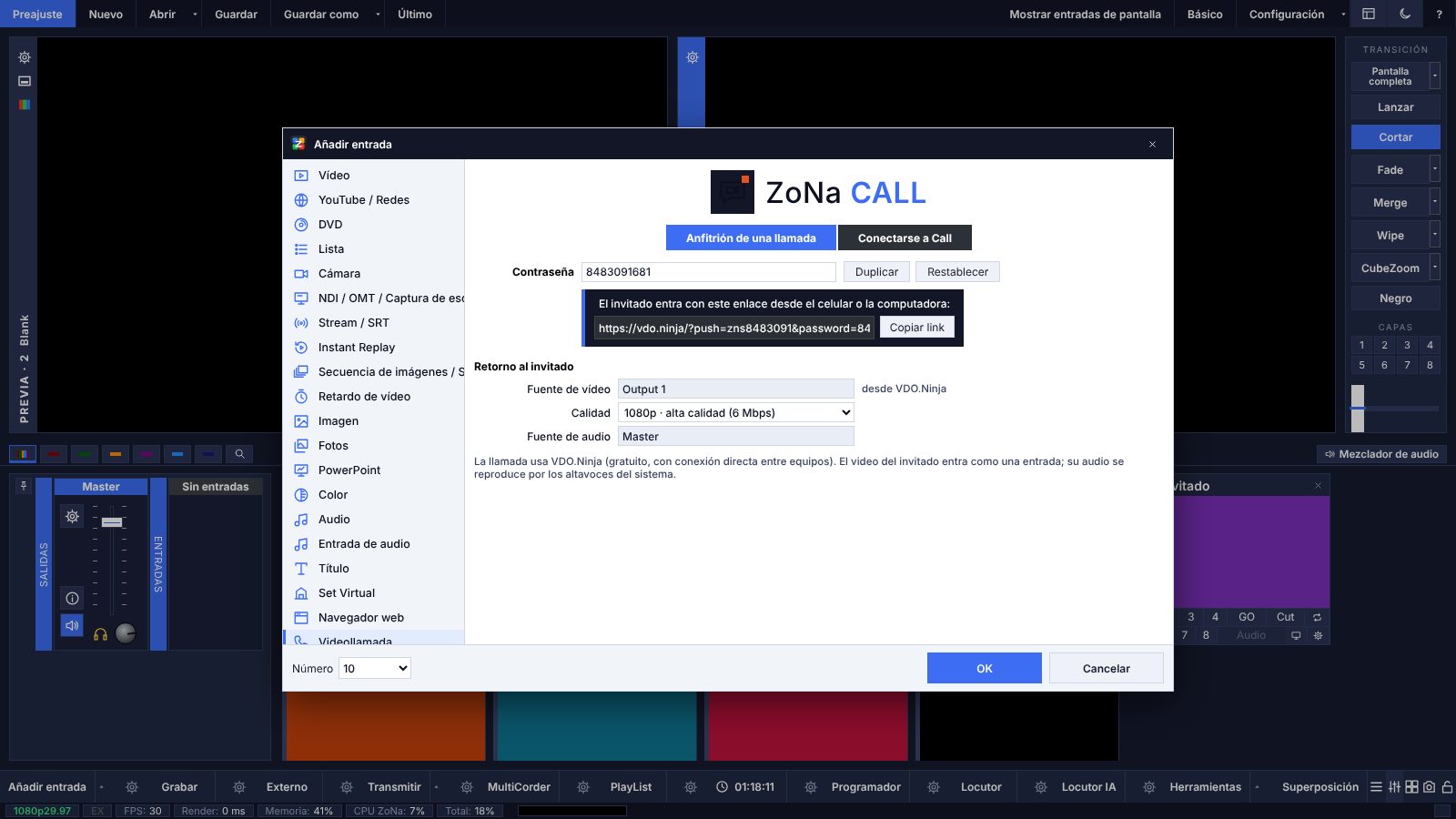1456x819 pixels.
Task: Expand the Abrir dropdown arrow
Action: (x=195, y=14)
